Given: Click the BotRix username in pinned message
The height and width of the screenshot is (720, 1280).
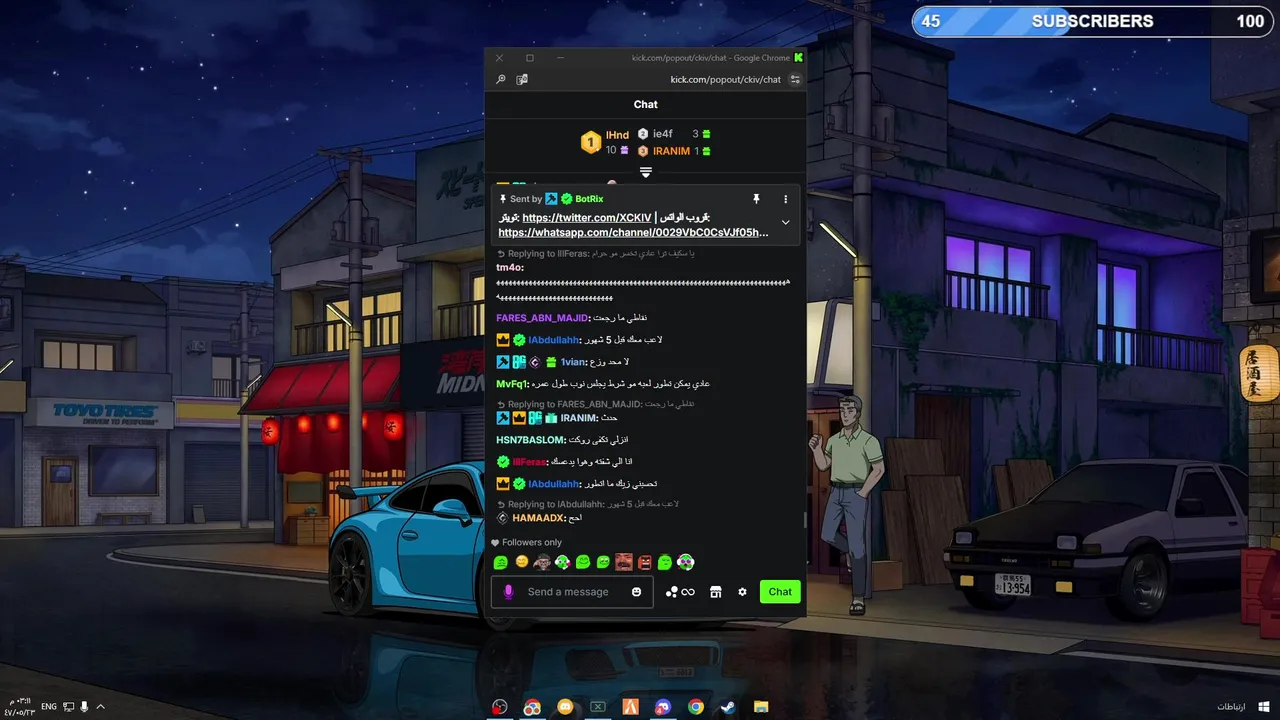Looking at the screenshot, I should point(589,199).
